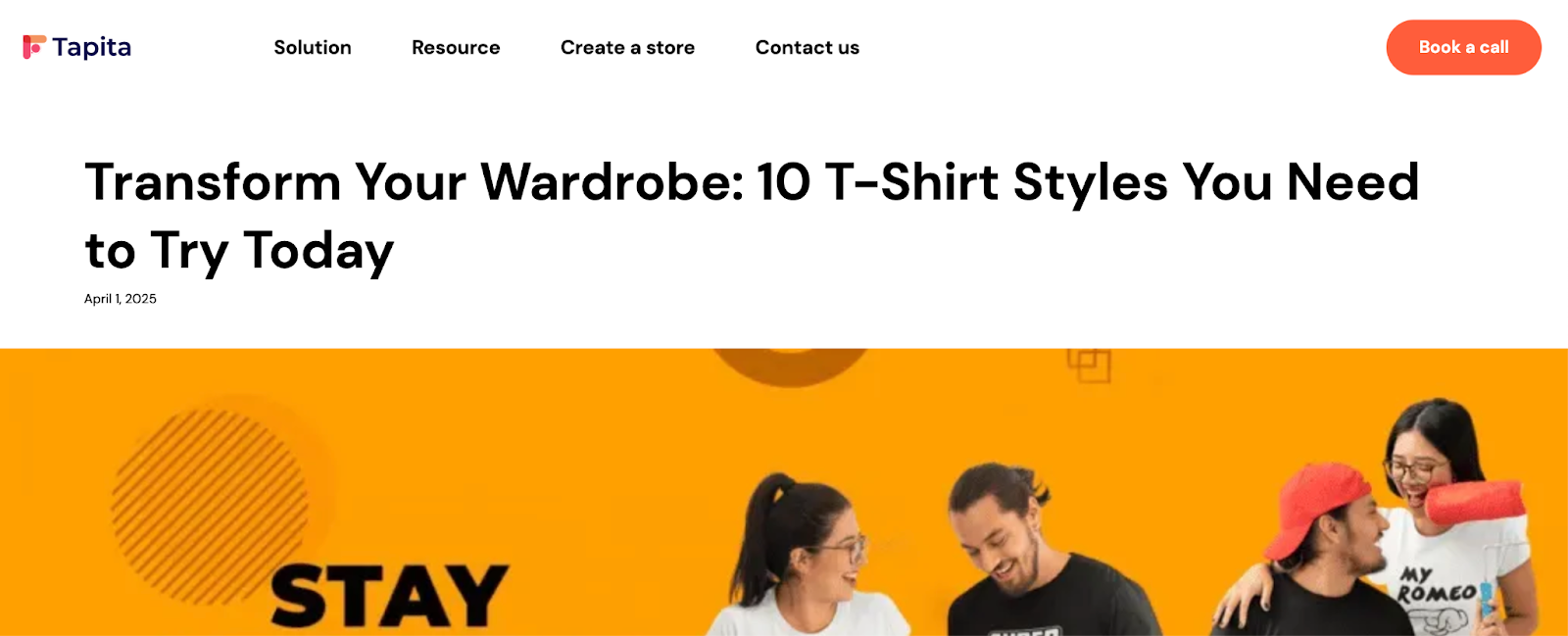Click the red paint roller
The image size is (1568, 636).
point(1475,502)
